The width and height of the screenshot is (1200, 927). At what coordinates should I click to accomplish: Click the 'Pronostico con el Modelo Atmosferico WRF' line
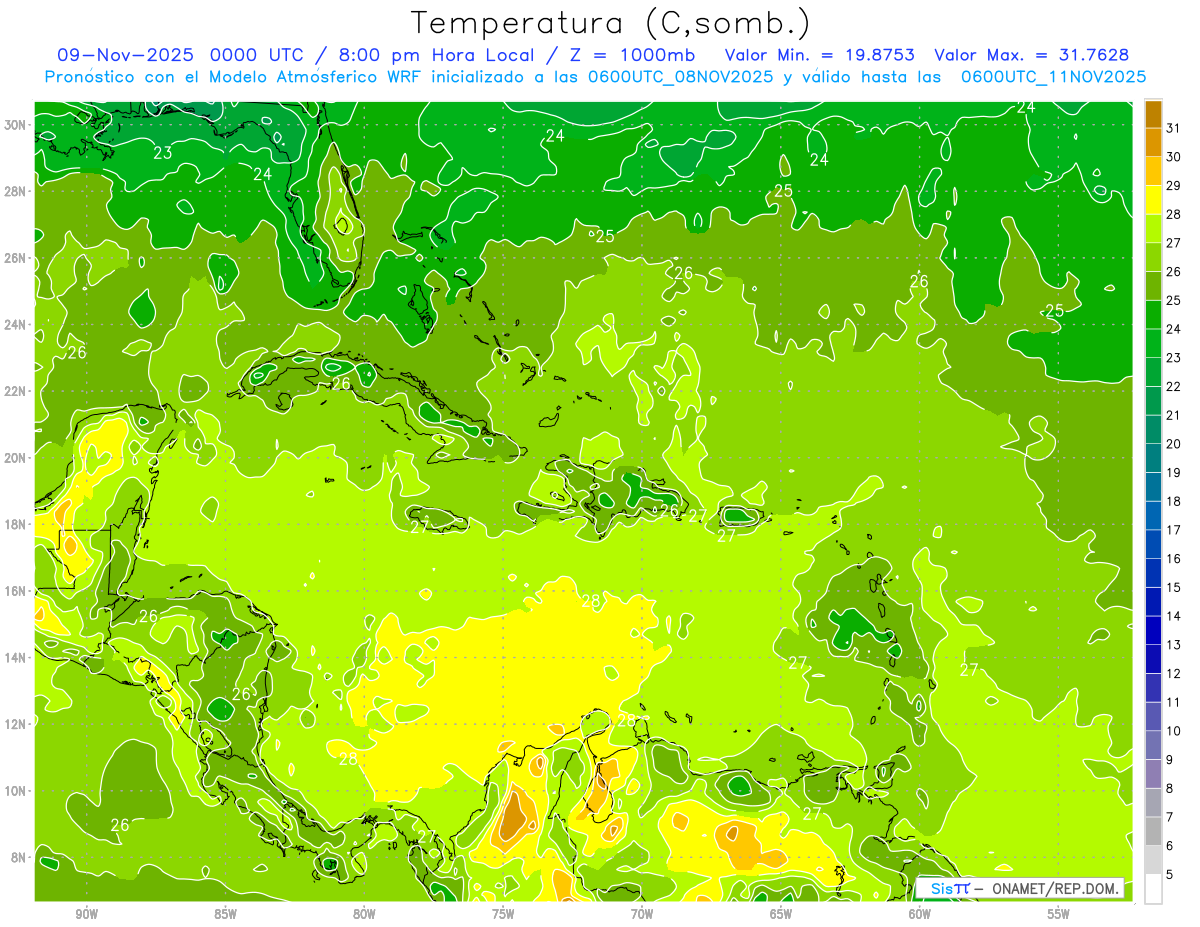[234, 76]
